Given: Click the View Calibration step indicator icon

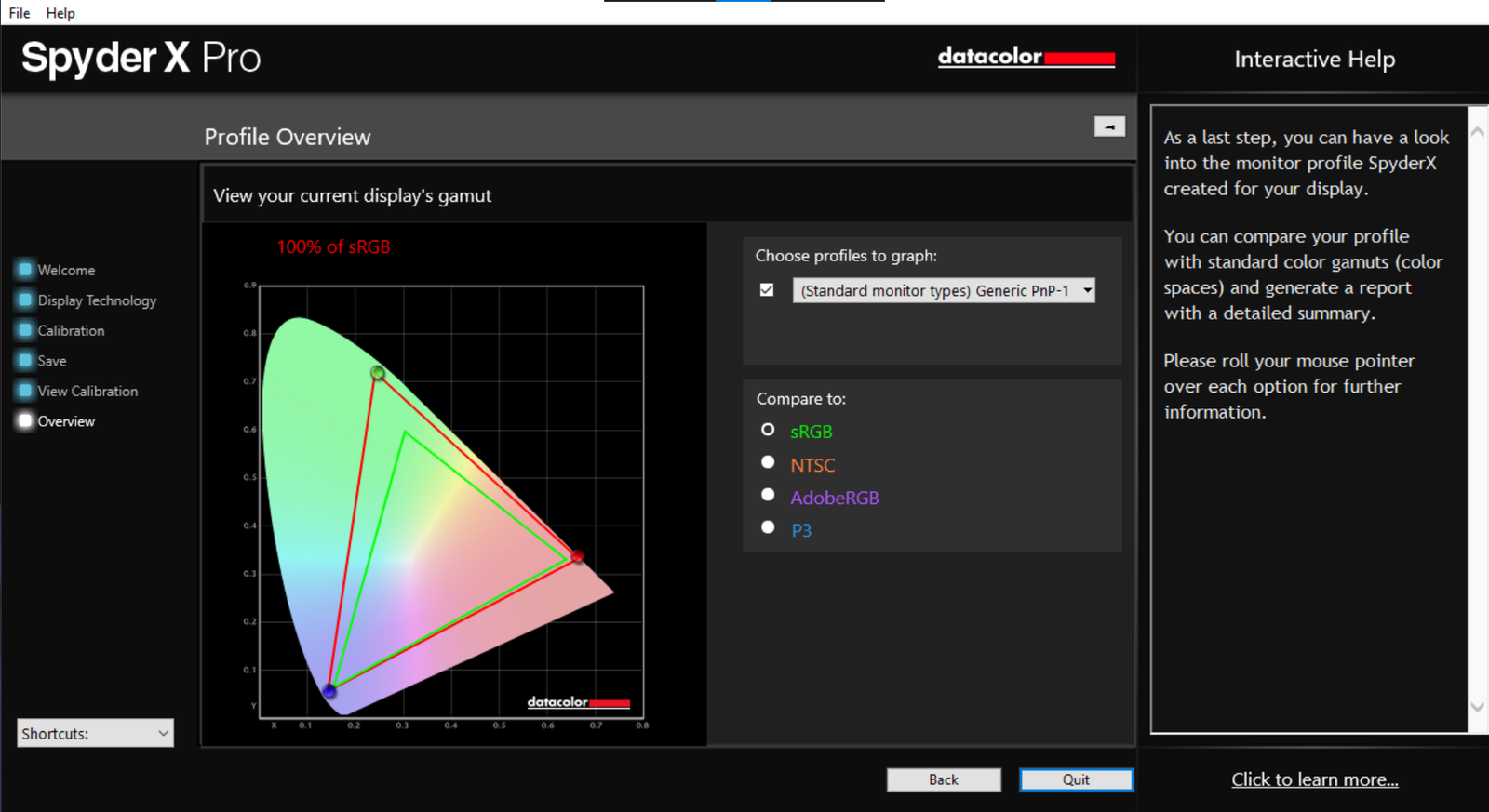Looking at the screenshot, I should pos(25,391).
